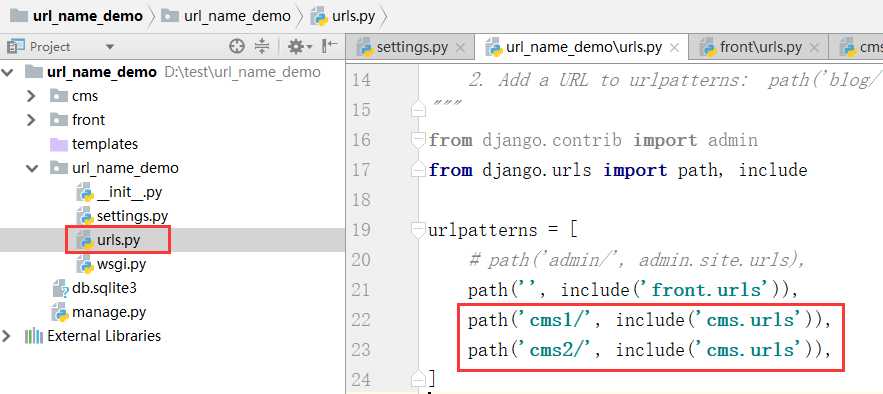The width and height of the screenshot is (883, 394).
Task: Fold the docstring at line 15
Action: 418,109
